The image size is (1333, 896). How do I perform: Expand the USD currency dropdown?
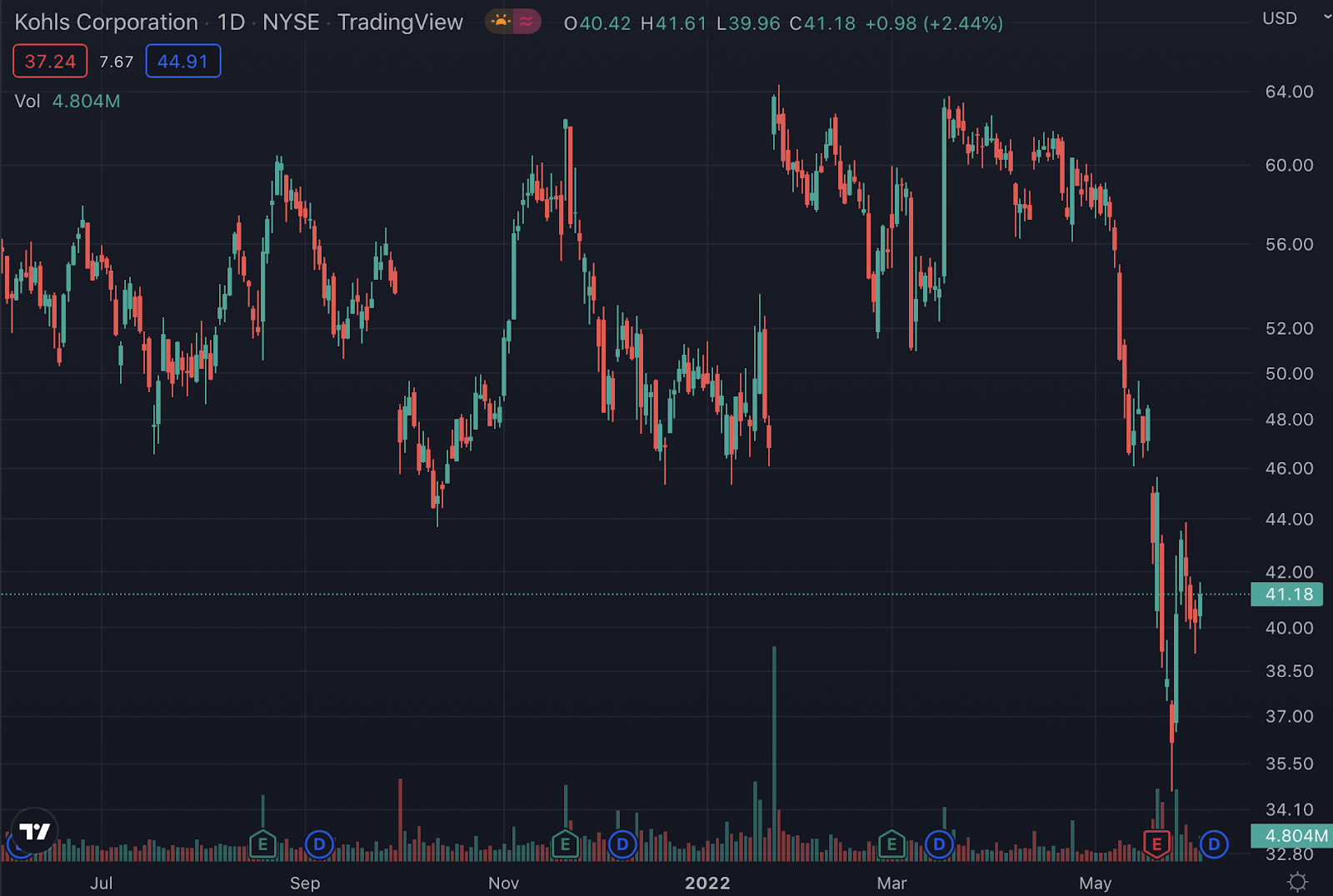click(1295, 18)
